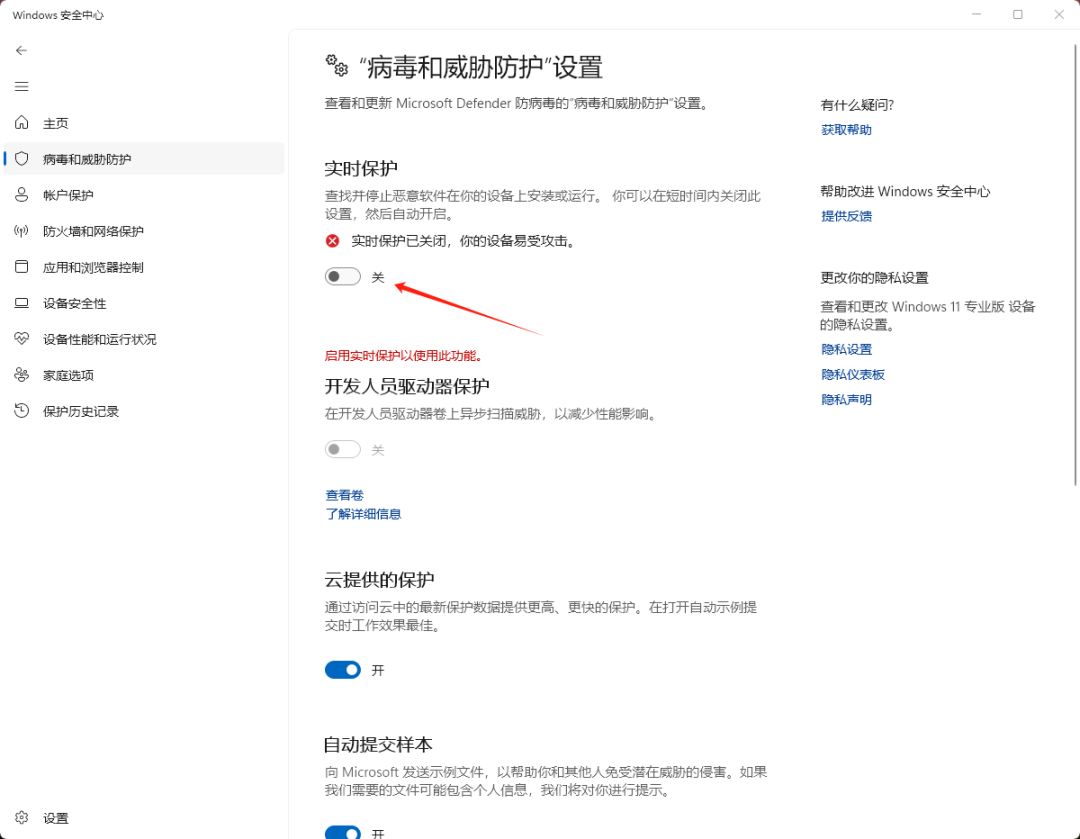Open the 查看卷 link
Image resolution: width=1080 pixels, height=839 pixels.
click(x=344, y=494)
